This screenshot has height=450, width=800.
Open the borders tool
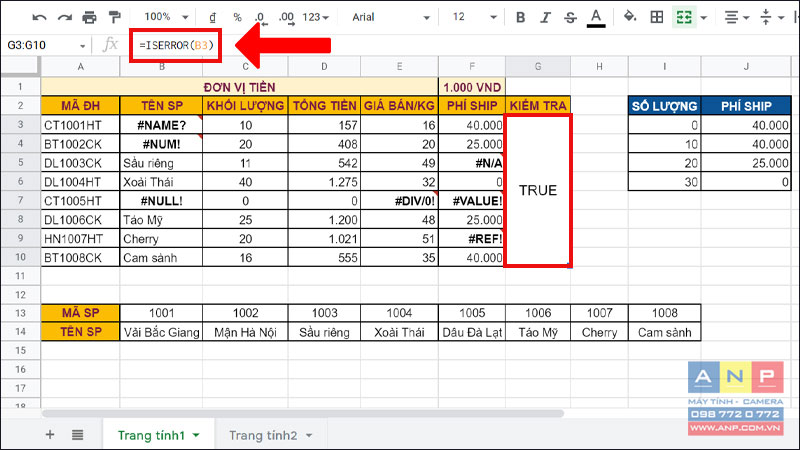[657, 17]
